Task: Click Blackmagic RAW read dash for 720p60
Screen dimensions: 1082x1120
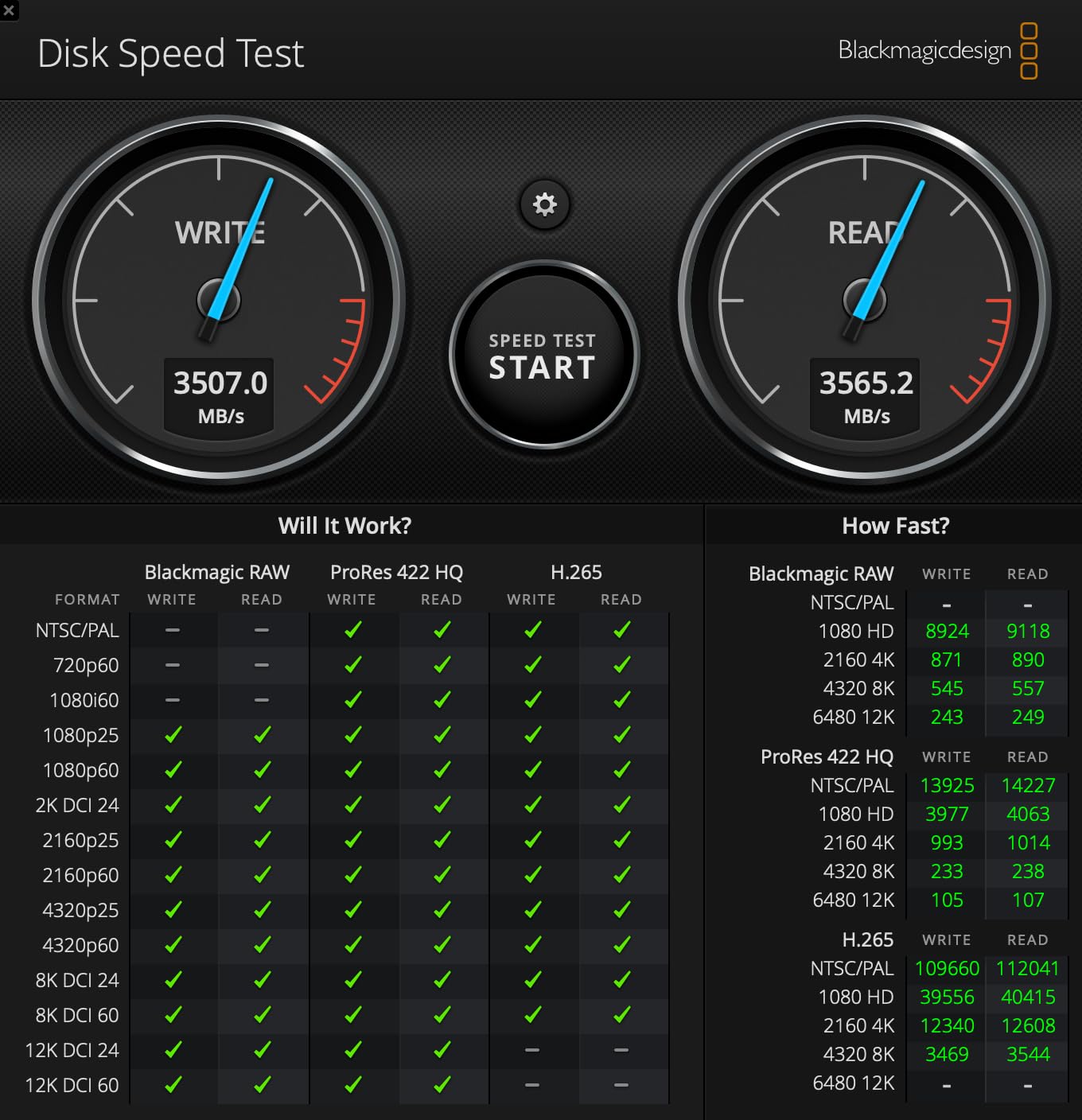Action: coord(262,665)
